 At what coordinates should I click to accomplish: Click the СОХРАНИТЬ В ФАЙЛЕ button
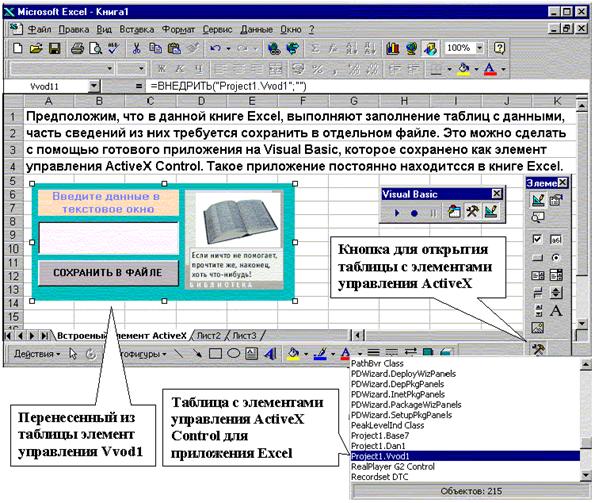(x=108, y=272)
